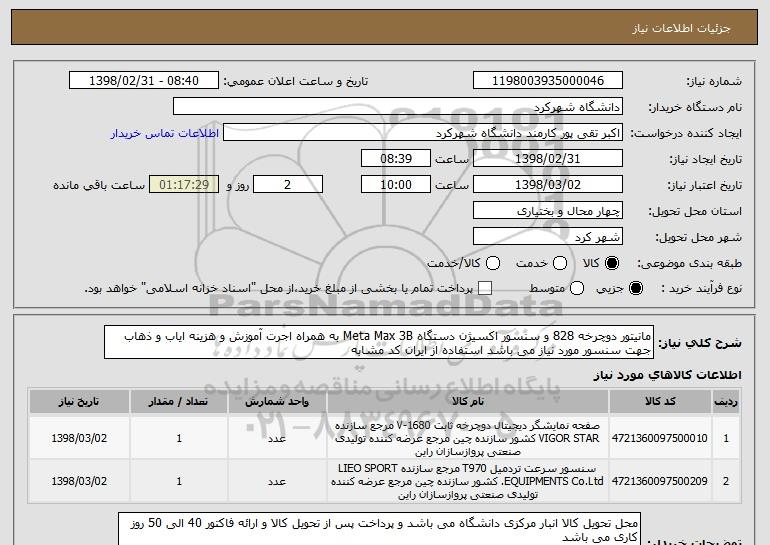Click the واحد شمارش column header
The image size is (770, 545).
(x=277, y=402)
